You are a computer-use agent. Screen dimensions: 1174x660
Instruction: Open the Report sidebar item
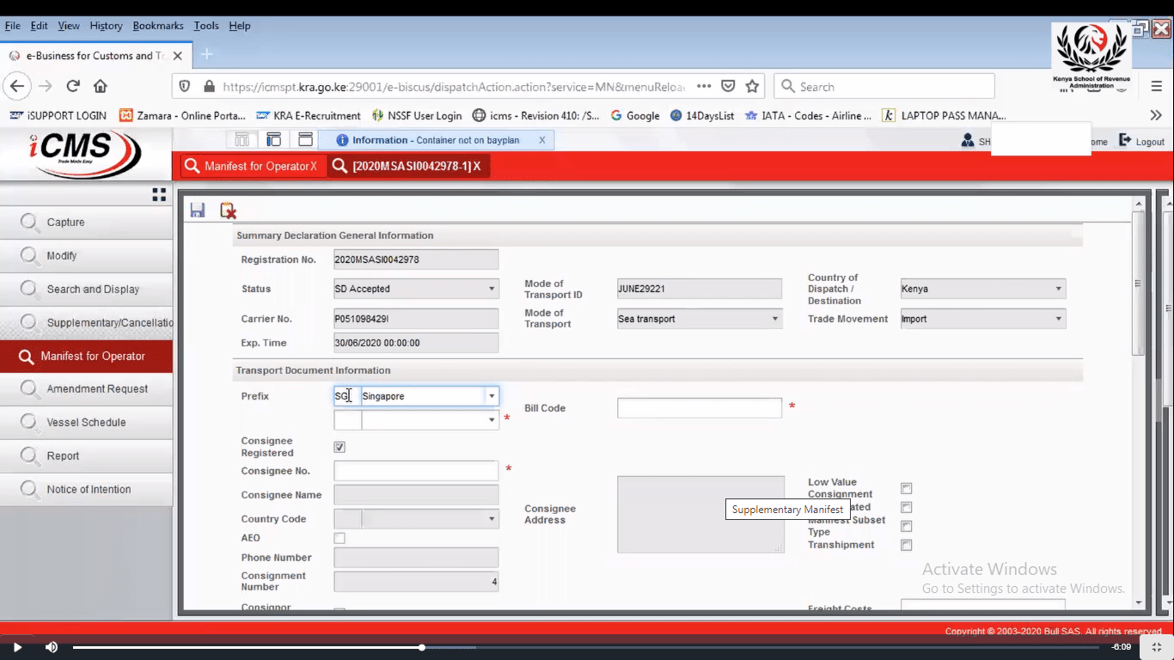pyautogui.click(x=86, y=455)
